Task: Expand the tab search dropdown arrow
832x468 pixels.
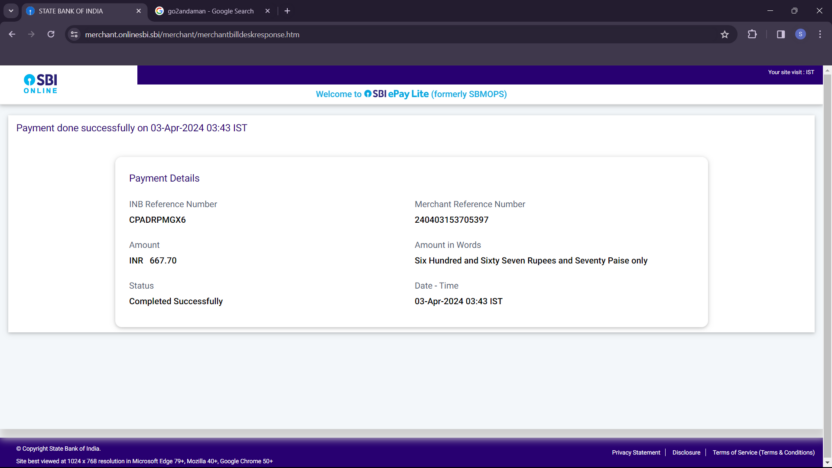Action: 11,11
